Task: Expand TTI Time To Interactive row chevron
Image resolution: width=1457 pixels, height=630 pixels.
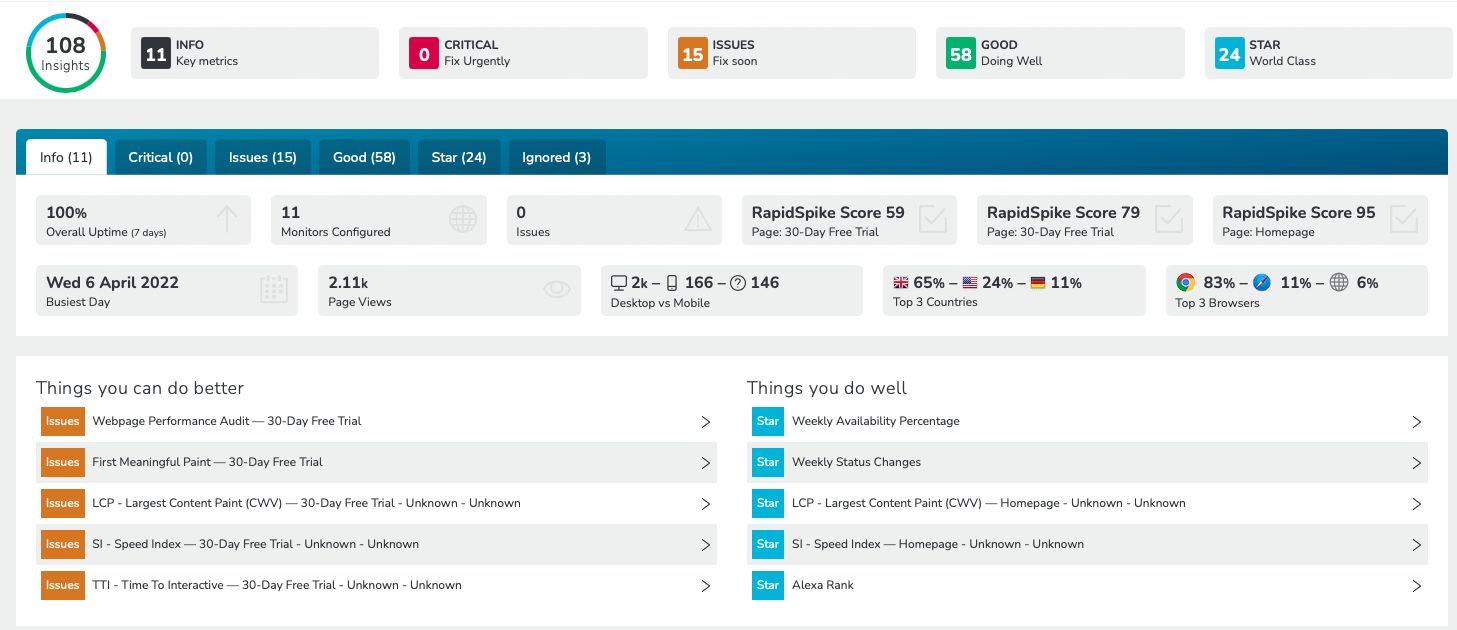Action: 705,586
